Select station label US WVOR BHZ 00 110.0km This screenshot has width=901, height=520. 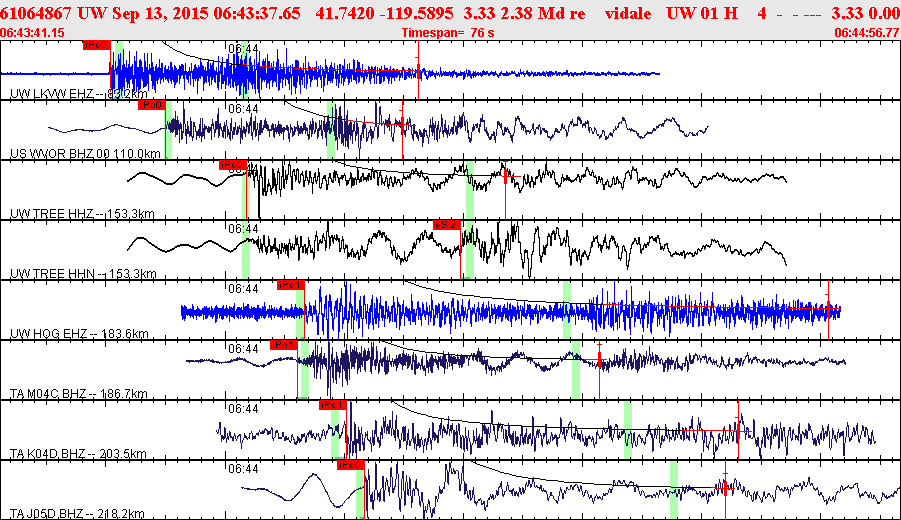85,153
